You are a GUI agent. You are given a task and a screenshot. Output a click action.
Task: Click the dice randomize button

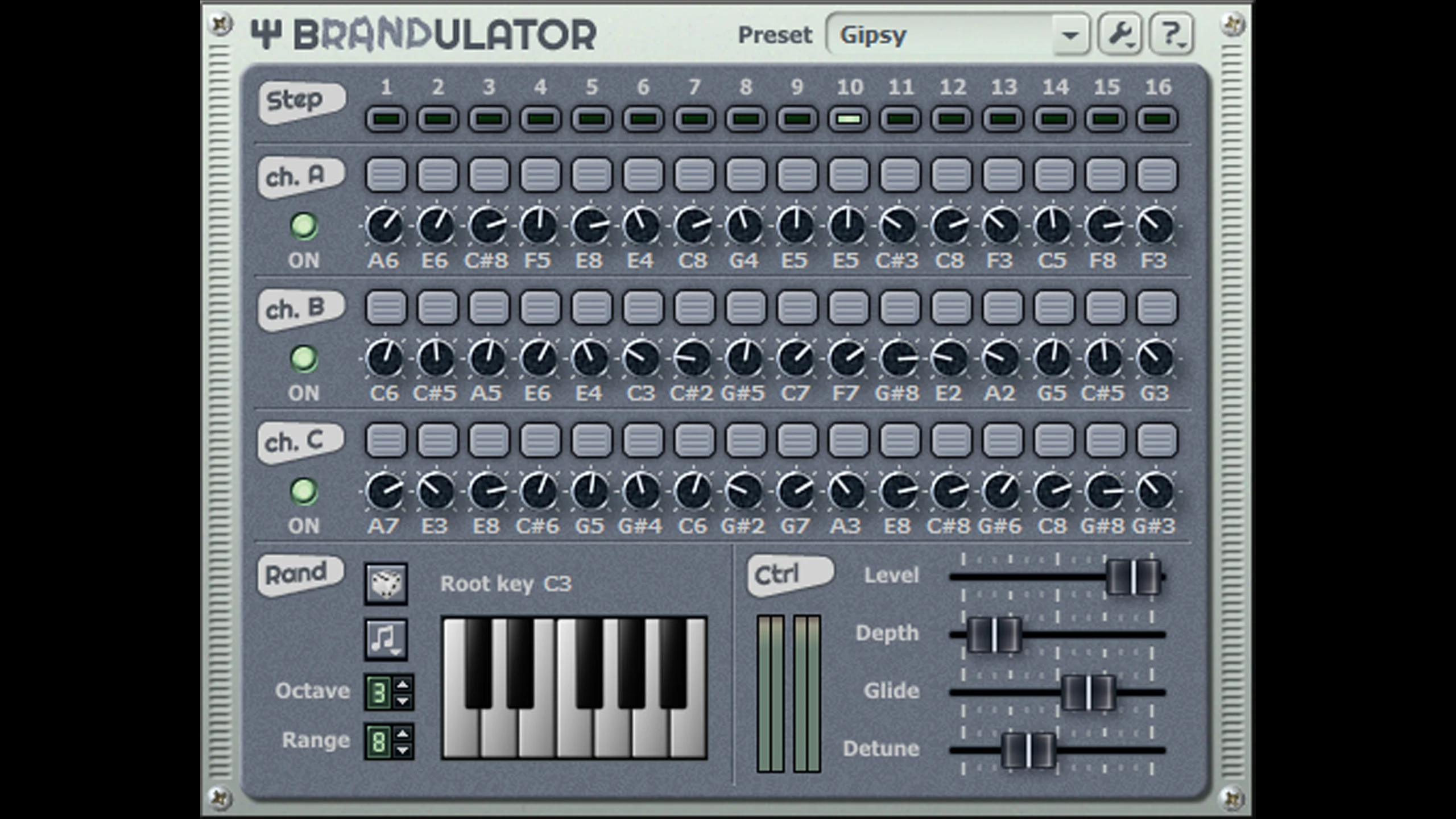coord(386,584)
